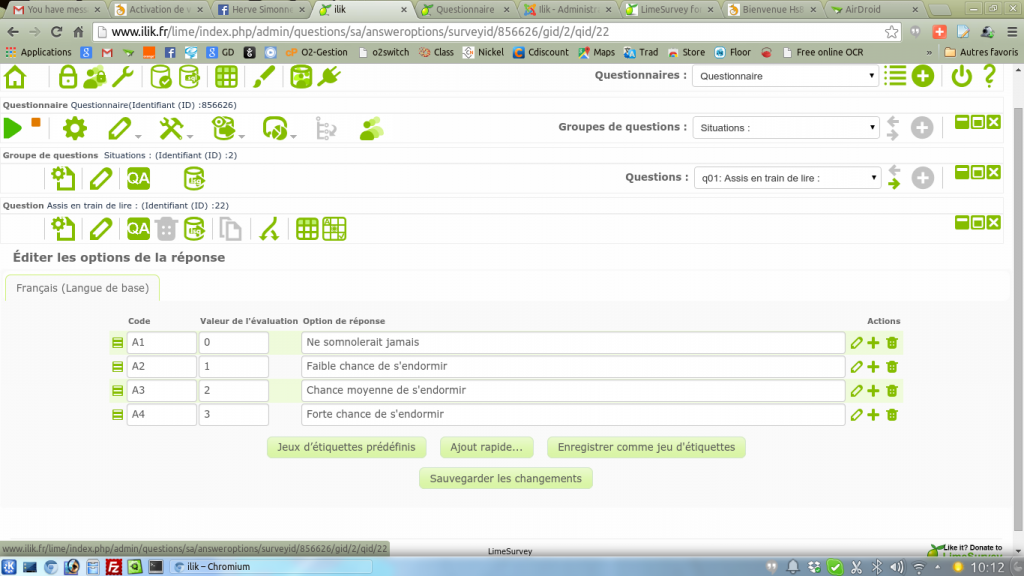1024x576 pixels.
Task: Set conditions branch icon for question
Action: pyautogui.click(x=269, y=229)
